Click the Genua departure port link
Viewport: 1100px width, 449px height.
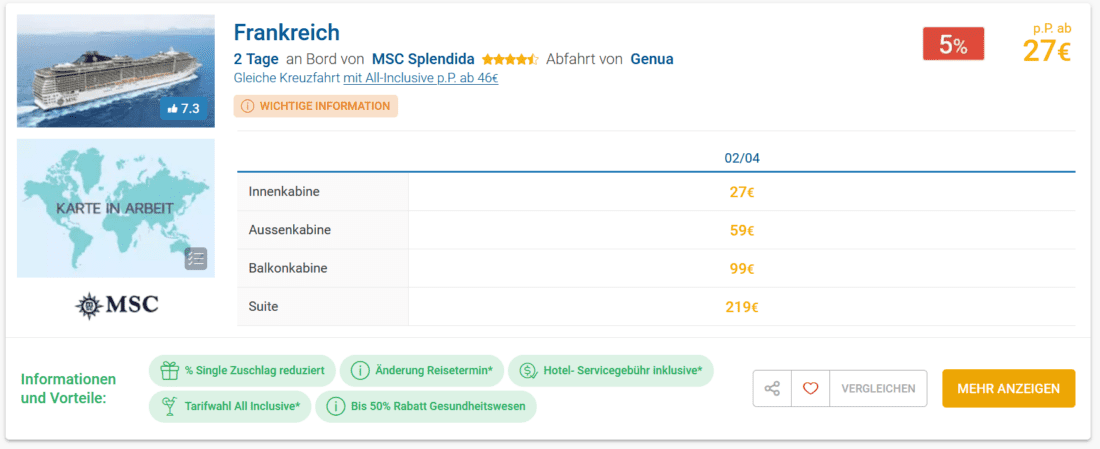click(x=651, y=59)
